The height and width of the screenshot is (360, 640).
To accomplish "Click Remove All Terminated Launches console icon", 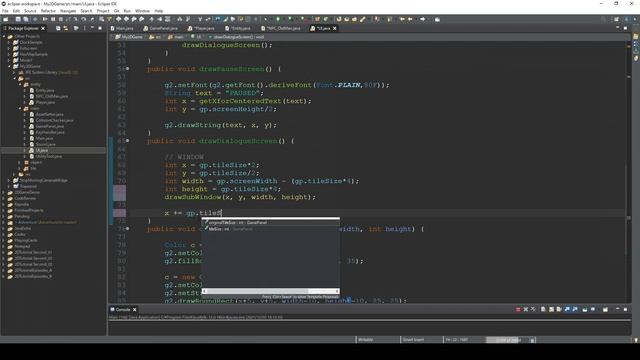I will tap(533, 310).
